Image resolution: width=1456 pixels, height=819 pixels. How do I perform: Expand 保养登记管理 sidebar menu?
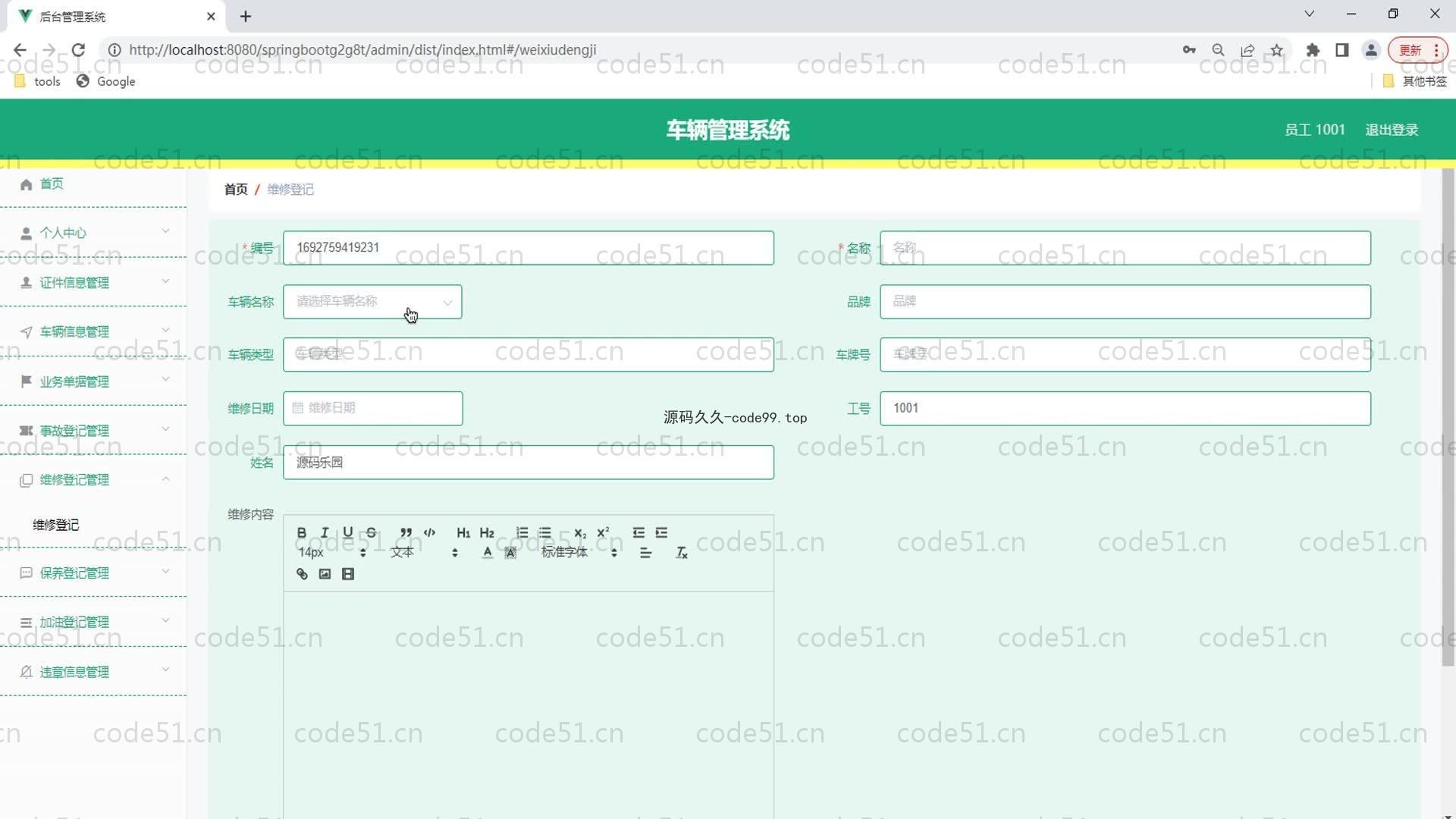pos(93,573)
